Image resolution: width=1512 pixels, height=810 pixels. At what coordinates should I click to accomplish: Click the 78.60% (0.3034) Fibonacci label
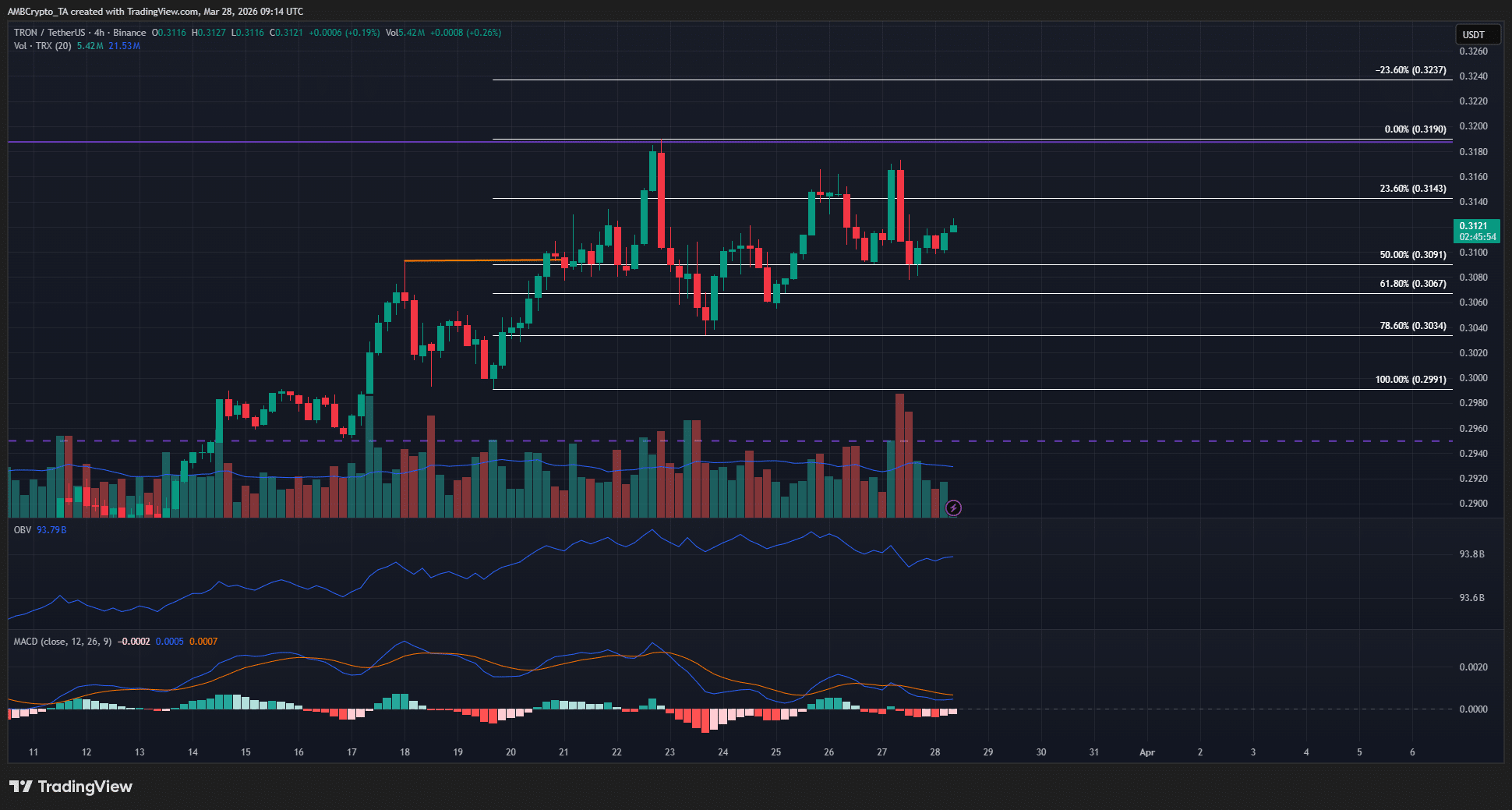coord(1412,326)
